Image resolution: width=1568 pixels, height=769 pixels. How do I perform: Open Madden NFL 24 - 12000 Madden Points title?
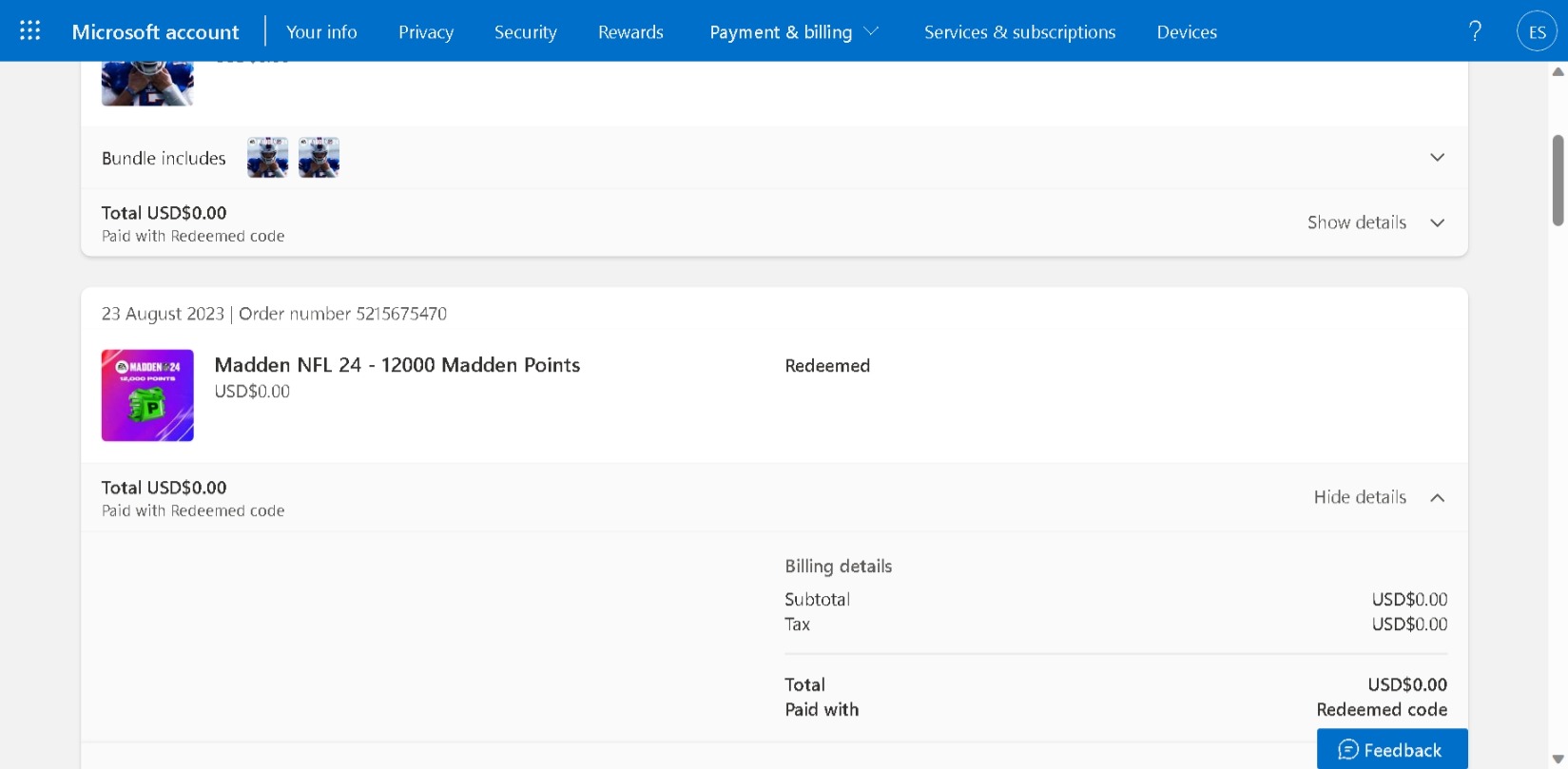click(x=397, y=365)
